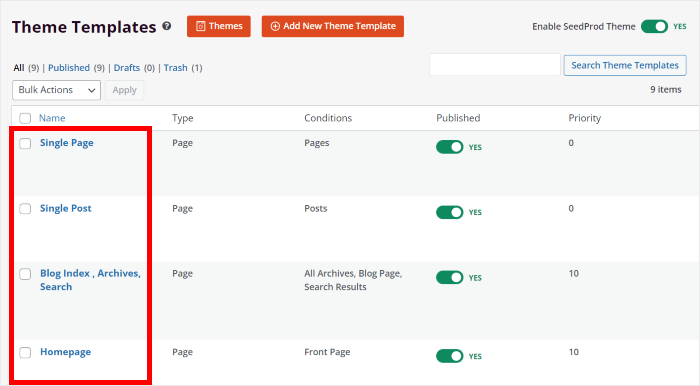Open the Bulk Actions dropdown
Screen dimensions: 700x386
pos(56,90)
